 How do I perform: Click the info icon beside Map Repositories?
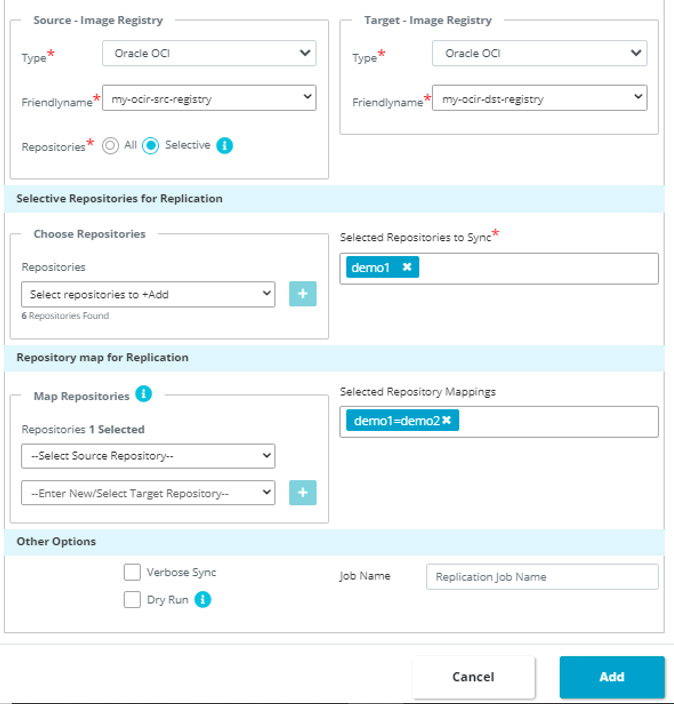coord(143,395)
